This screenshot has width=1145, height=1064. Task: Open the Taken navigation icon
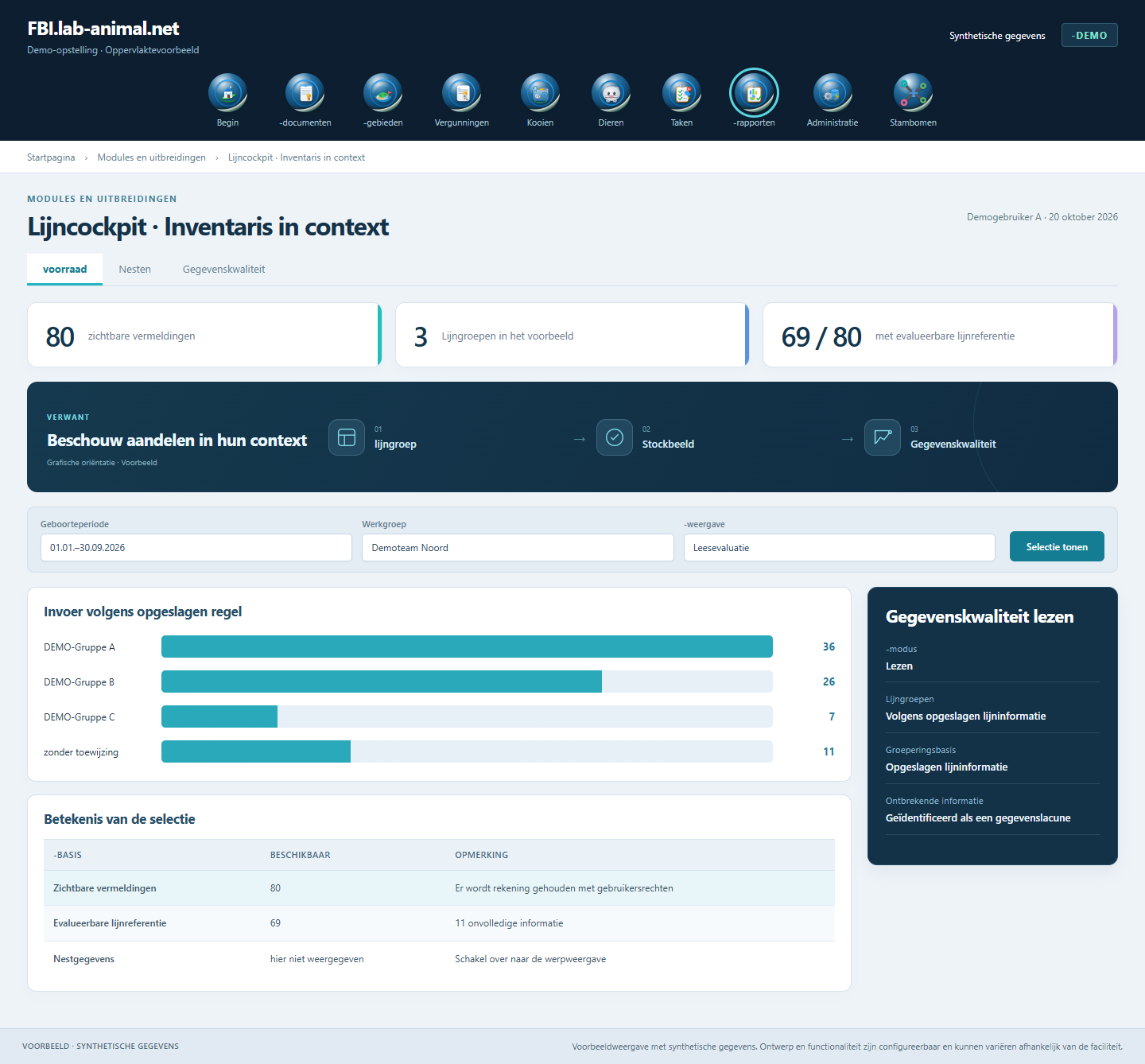click(681, 93)
